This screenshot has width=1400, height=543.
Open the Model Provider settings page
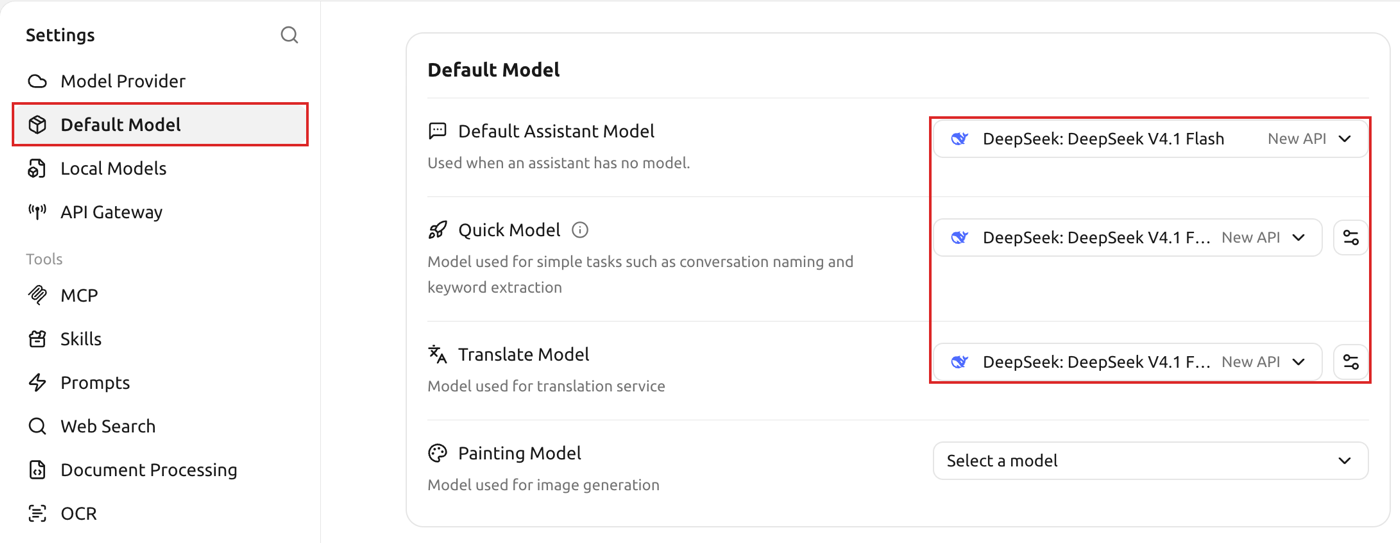pyautogui.click(x=160, y=81)
